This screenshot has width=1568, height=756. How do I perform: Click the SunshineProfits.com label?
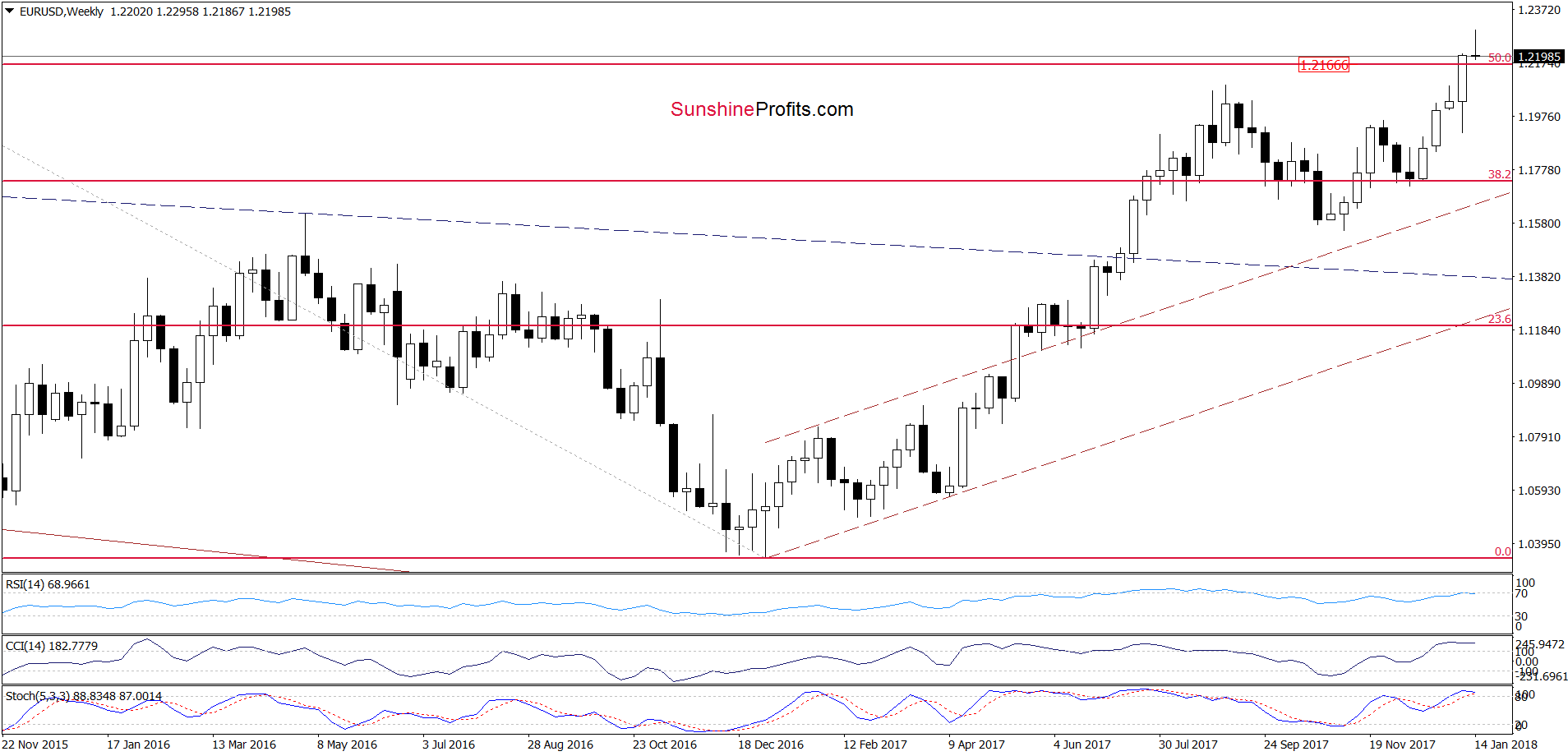click(762, 109)
